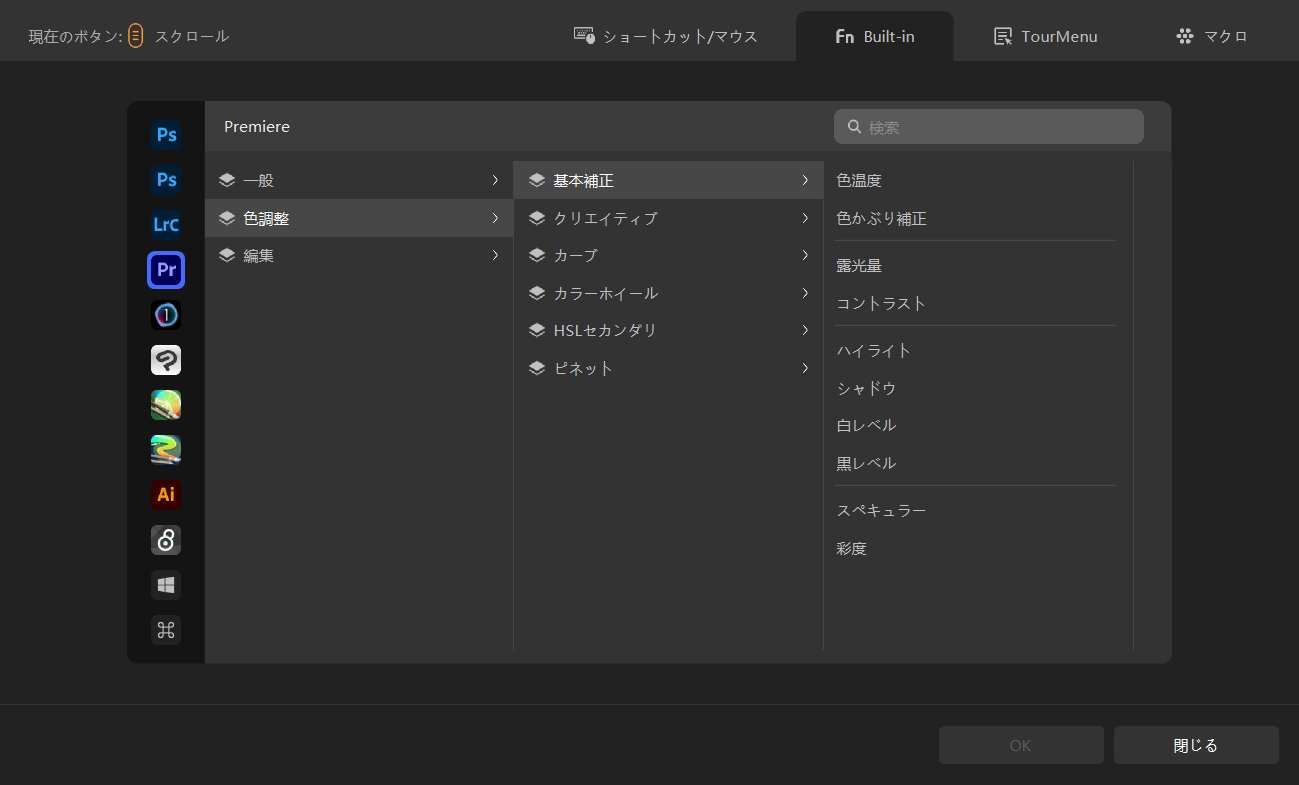Expand the 編集 category
Viewport: 1299px width, 785px height.
(358, 256)
